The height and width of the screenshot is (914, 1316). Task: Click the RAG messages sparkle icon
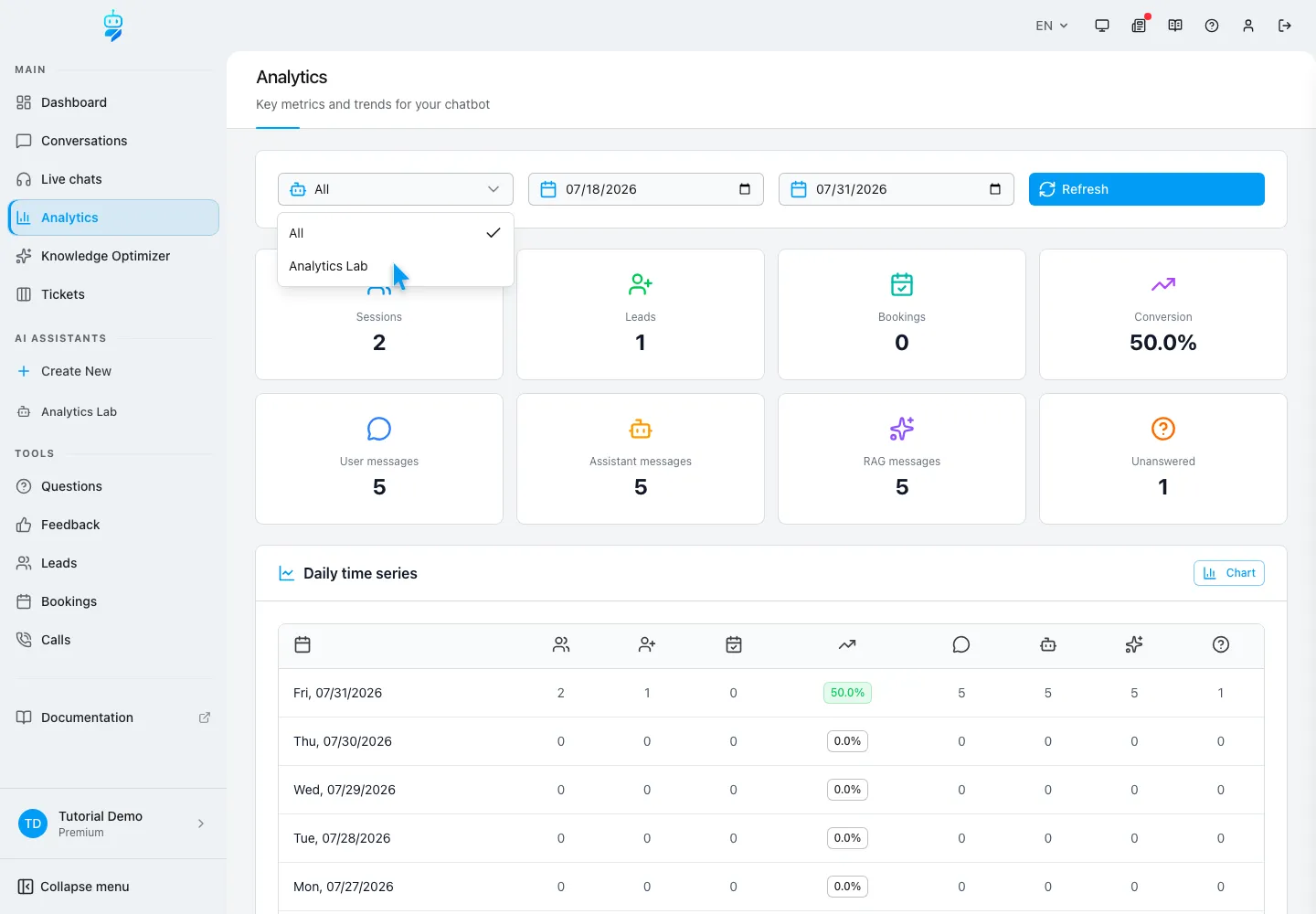[x=902, y=429]
